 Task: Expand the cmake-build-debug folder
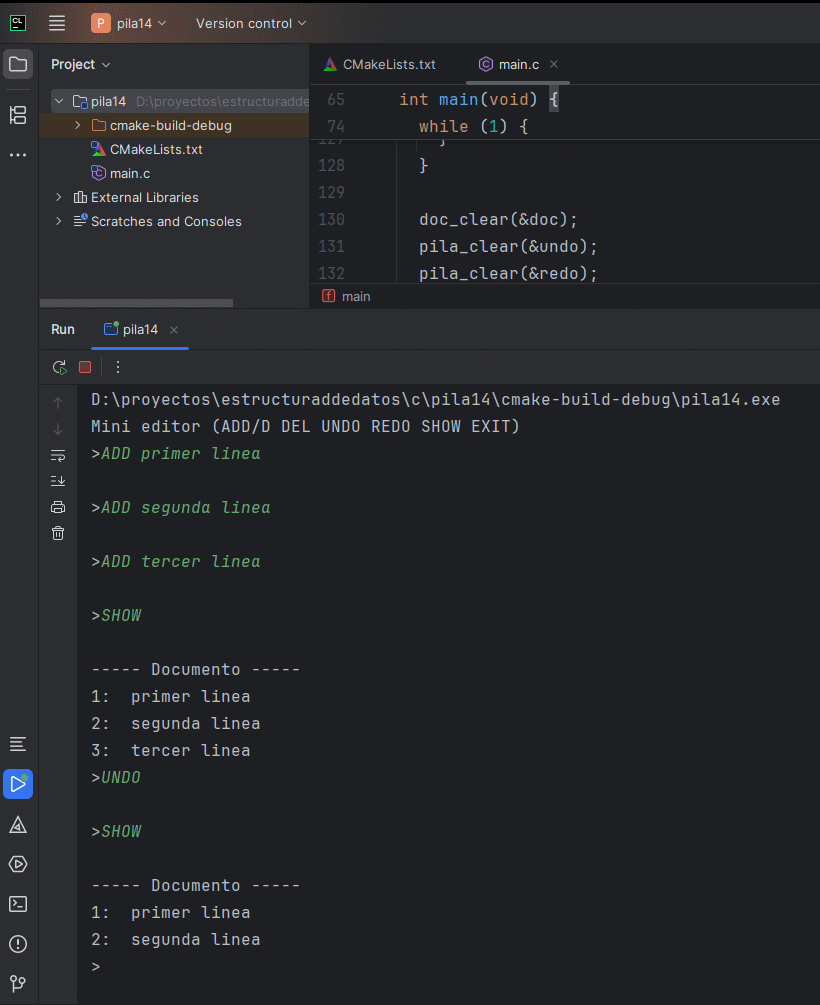(x=77, y=125)
